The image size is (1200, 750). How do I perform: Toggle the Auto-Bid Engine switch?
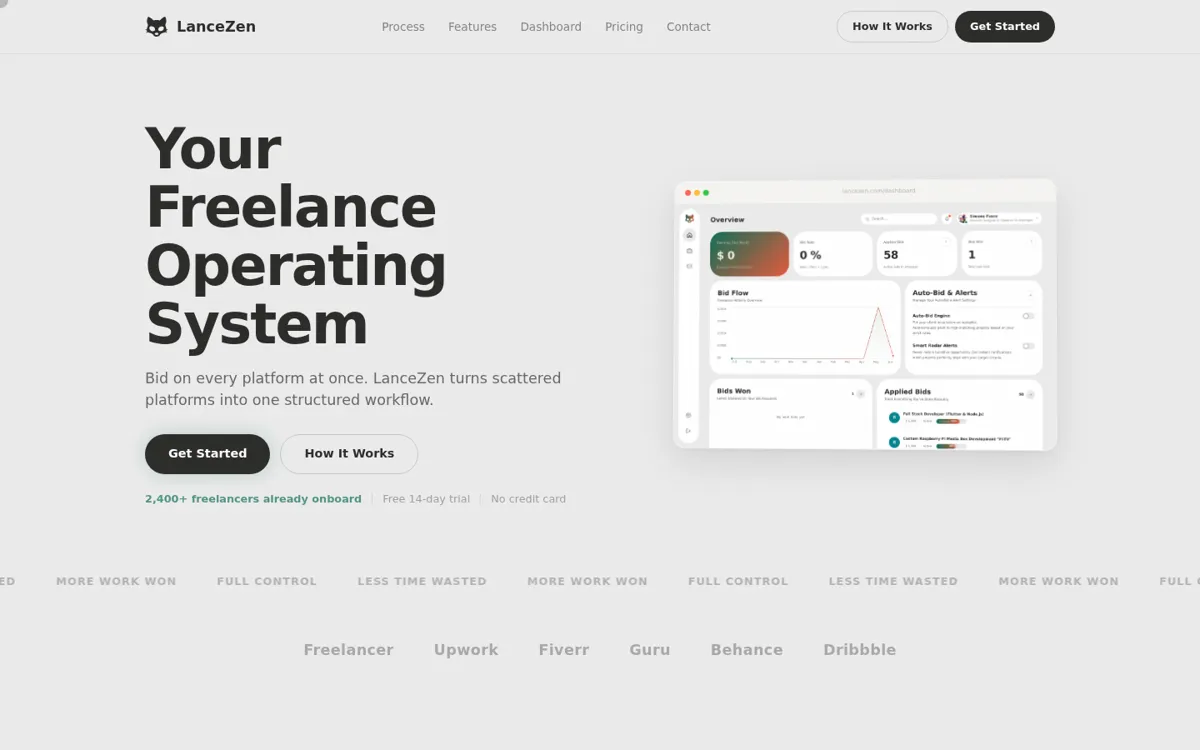click(1028, 316)
